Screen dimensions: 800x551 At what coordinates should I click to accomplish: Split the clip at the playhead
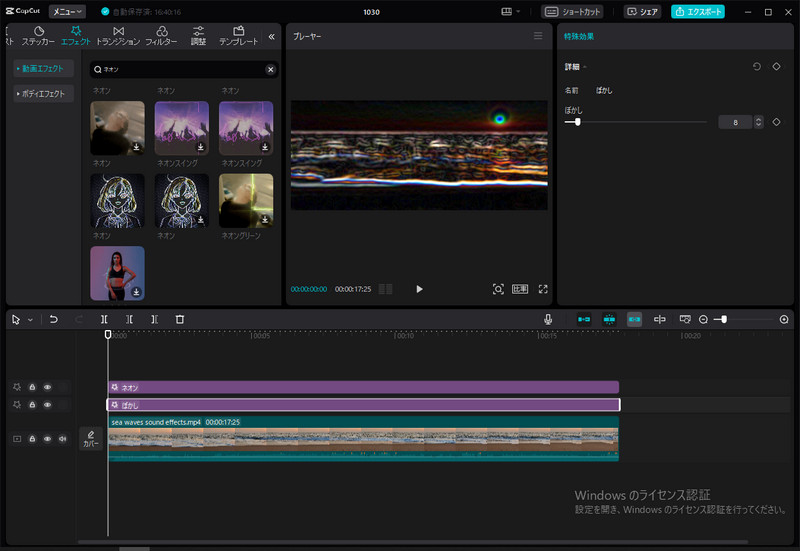pos(104,319)
